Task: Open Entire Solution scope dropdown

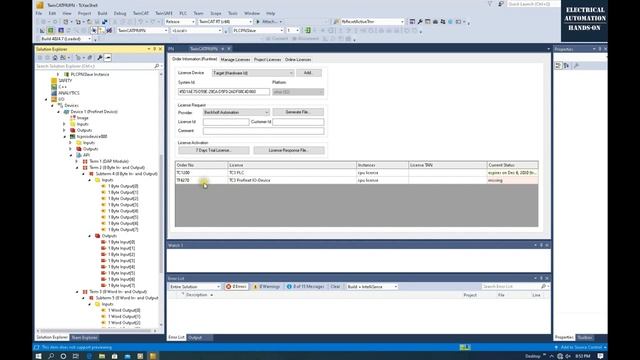Action: tap(195, 287)
